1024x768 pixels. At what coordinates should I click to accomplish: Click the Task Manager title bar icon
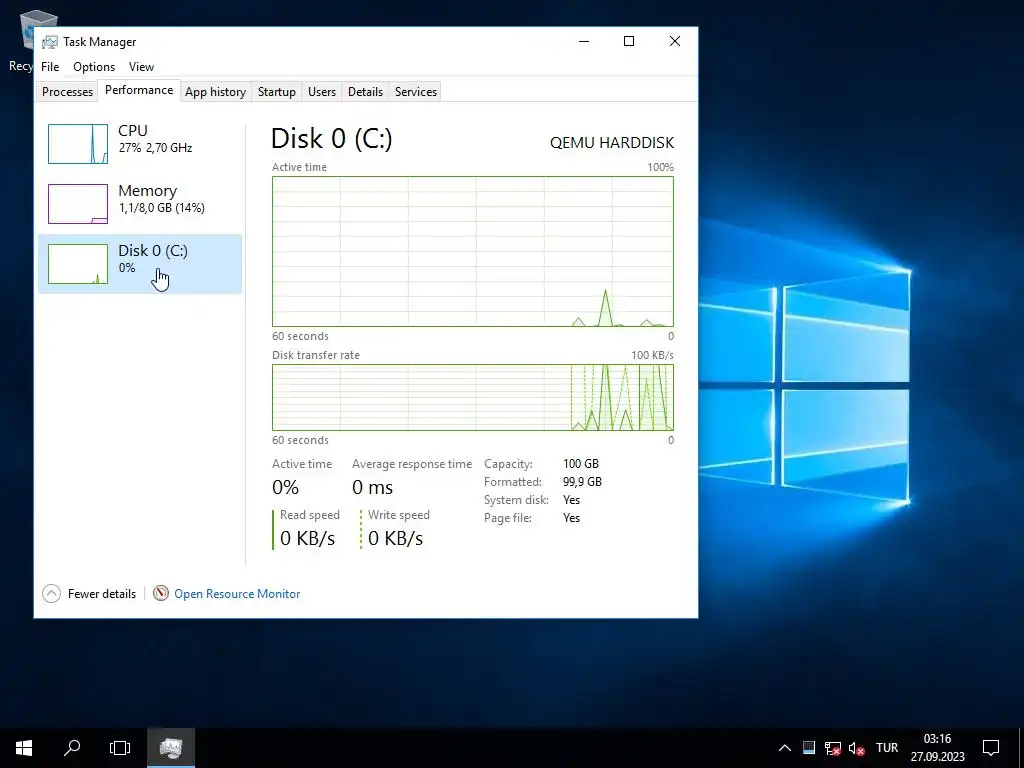click(50, 42)
